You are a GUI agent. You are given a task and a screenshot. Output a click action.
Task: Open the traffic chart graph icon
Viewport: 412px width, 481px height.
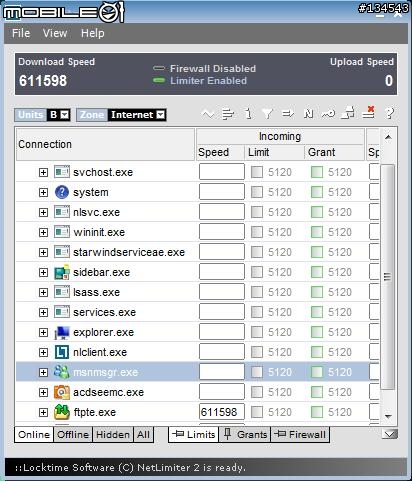click(x=208, y=114)
